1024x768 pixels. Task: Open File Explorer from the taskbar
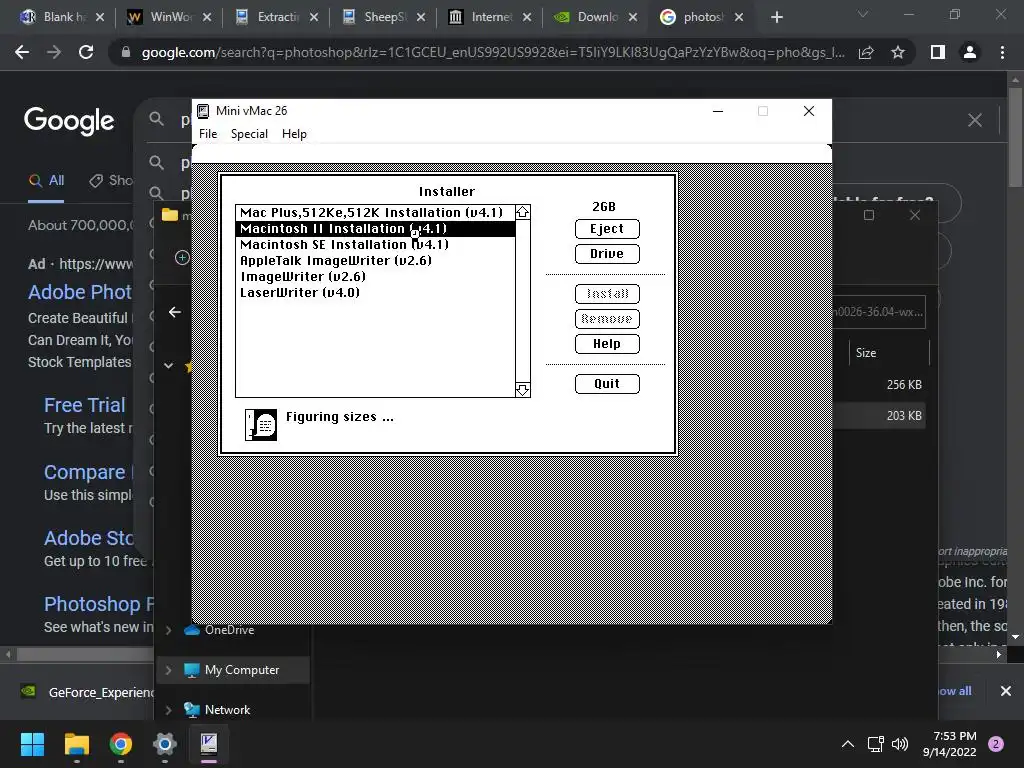pos(76,744)
